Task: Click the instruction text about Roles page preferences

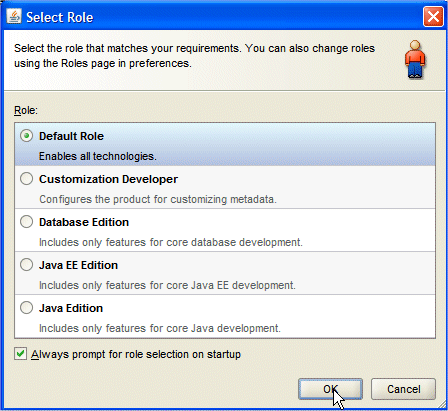Action: tap(194, 56)
